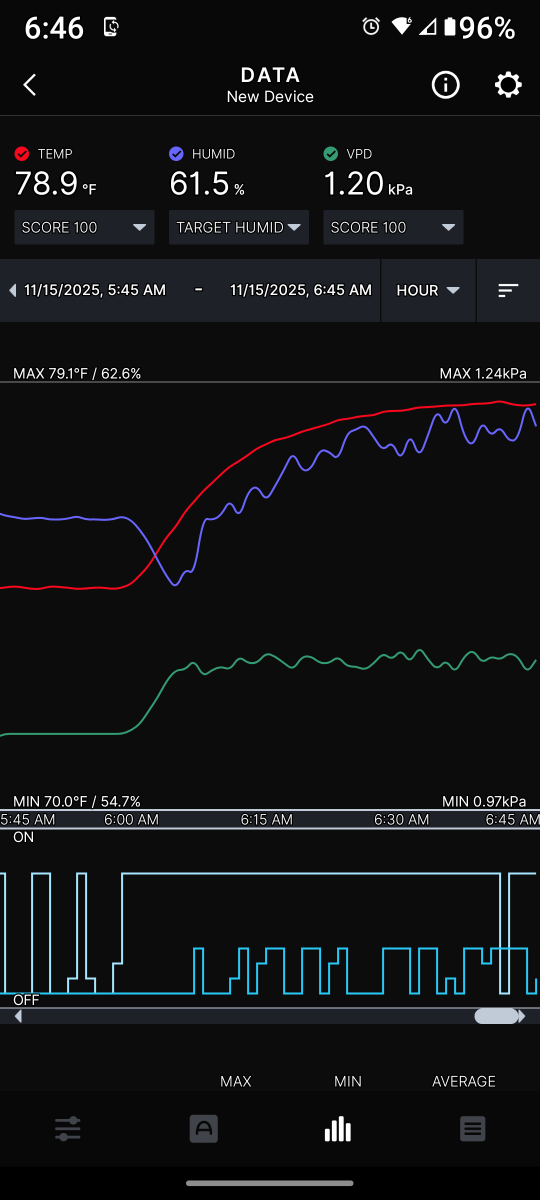Tap the 6:30 AM time axis marker
This screenshot has width=540, height=1200.
pos(401,819)
